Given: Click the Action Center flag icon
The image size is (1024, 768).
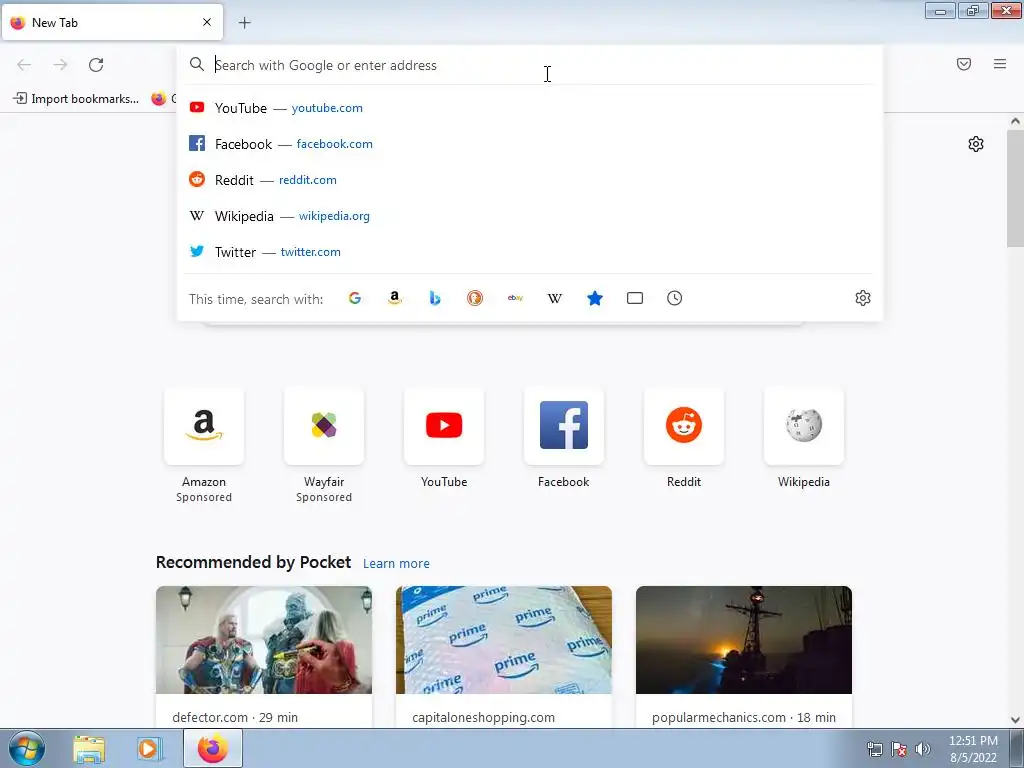Looking at the screenshot, I should point(899,749).
